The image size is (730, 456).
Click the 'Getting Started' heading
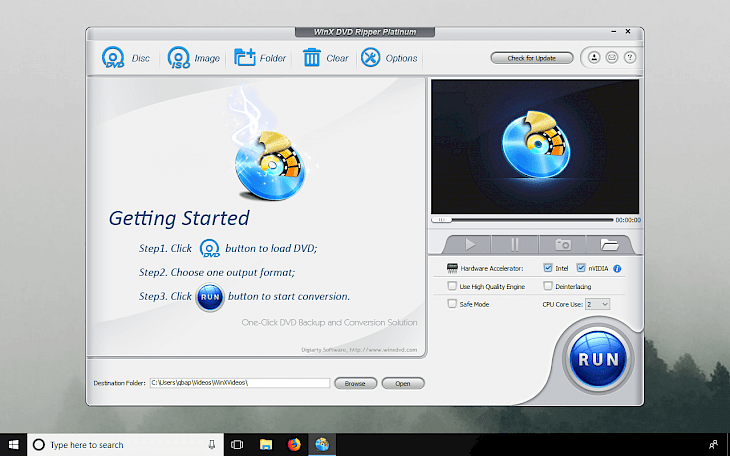click(x=179, y=218)
